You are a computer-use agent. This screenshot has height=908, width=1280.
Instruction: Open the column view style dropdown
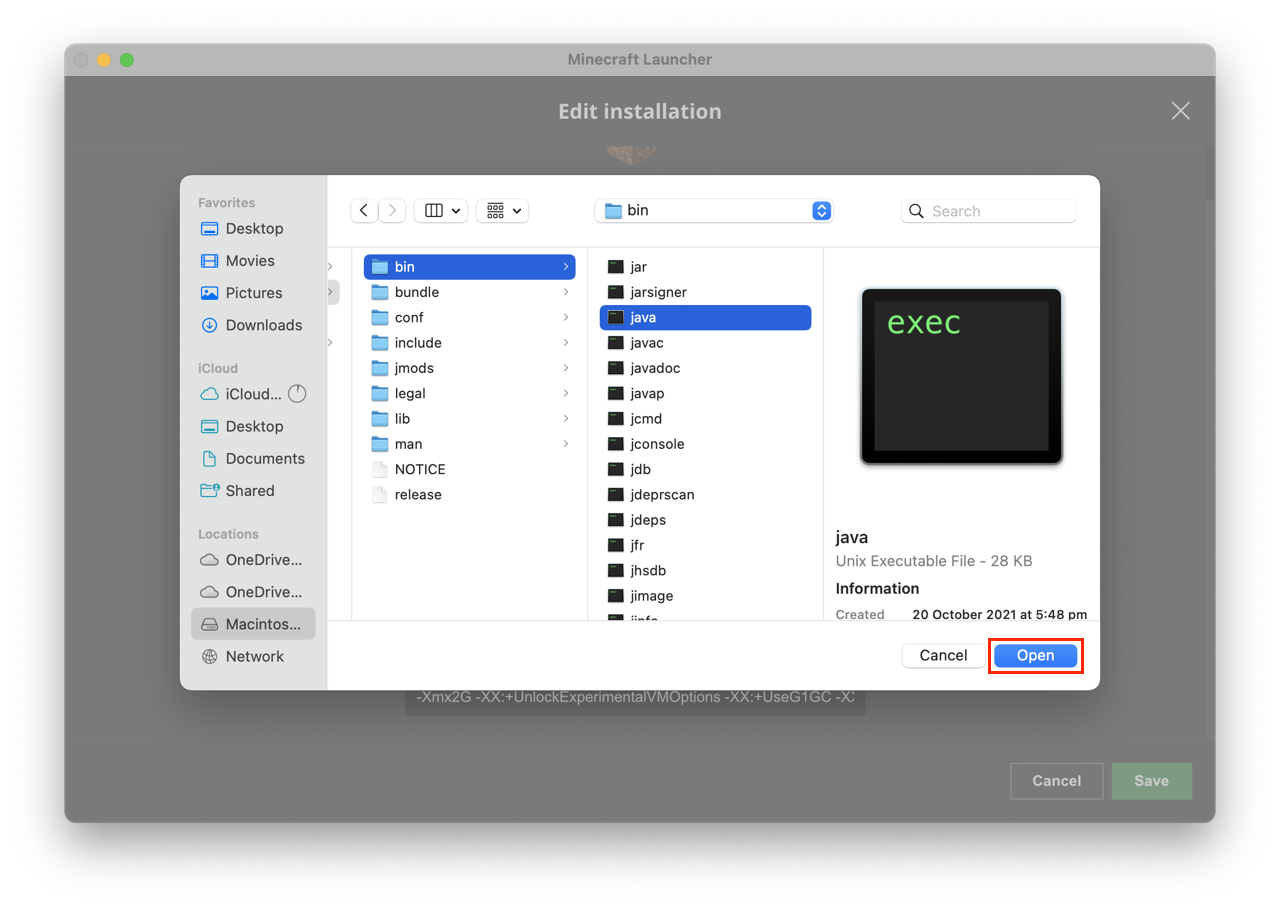click(x=441, y=210)
